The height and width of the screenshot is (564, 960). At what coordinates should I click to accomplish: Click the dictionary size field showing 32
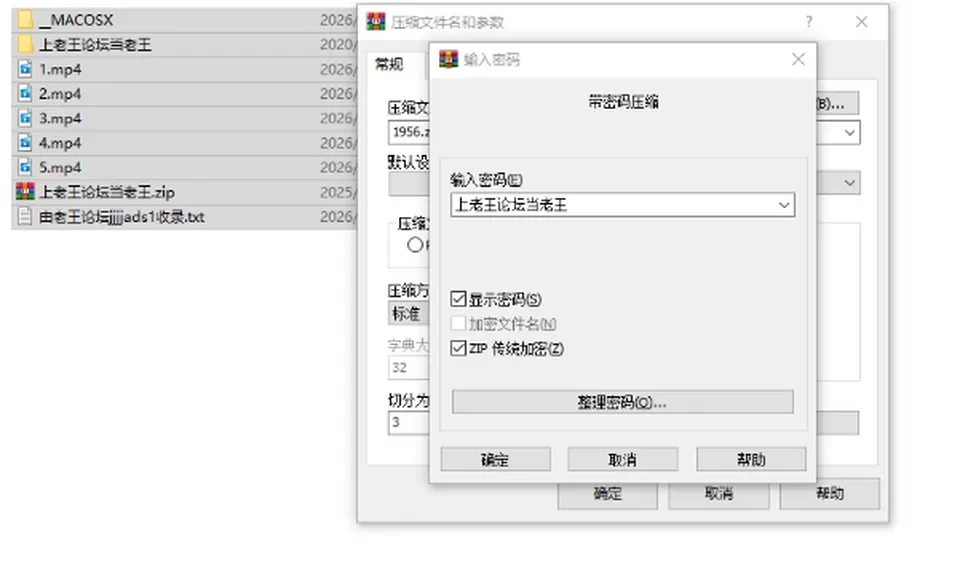click(x=409, y=368)
